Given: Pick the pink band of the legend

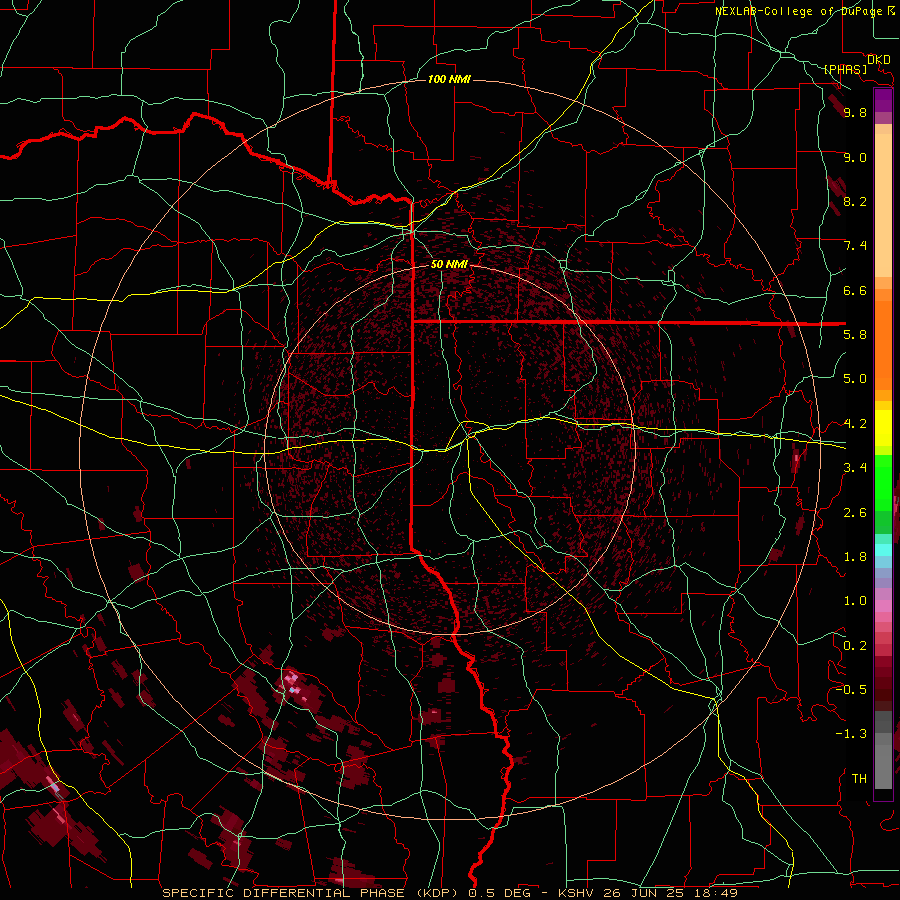Looking at the screenshot, I should [883, 606].
